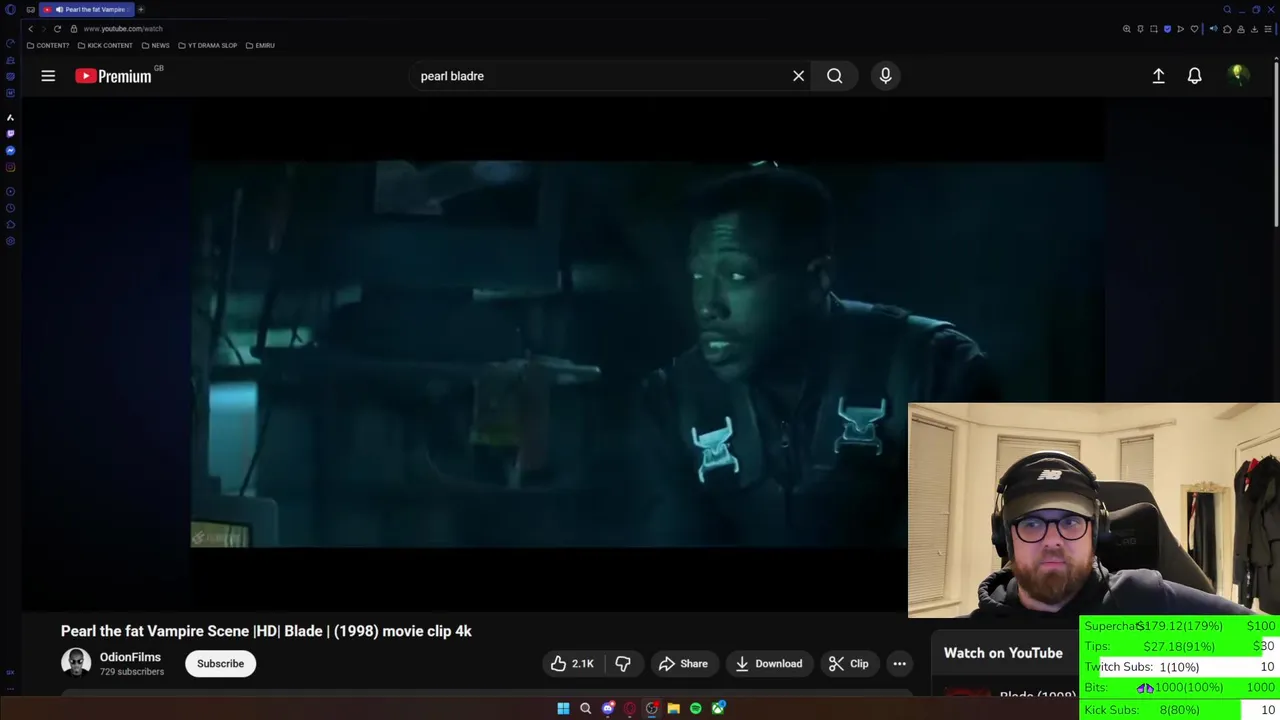Viewport: 1280px width, 720px height.
Task: Like the video with 2.1K likes
Action: tap(572, 664)
